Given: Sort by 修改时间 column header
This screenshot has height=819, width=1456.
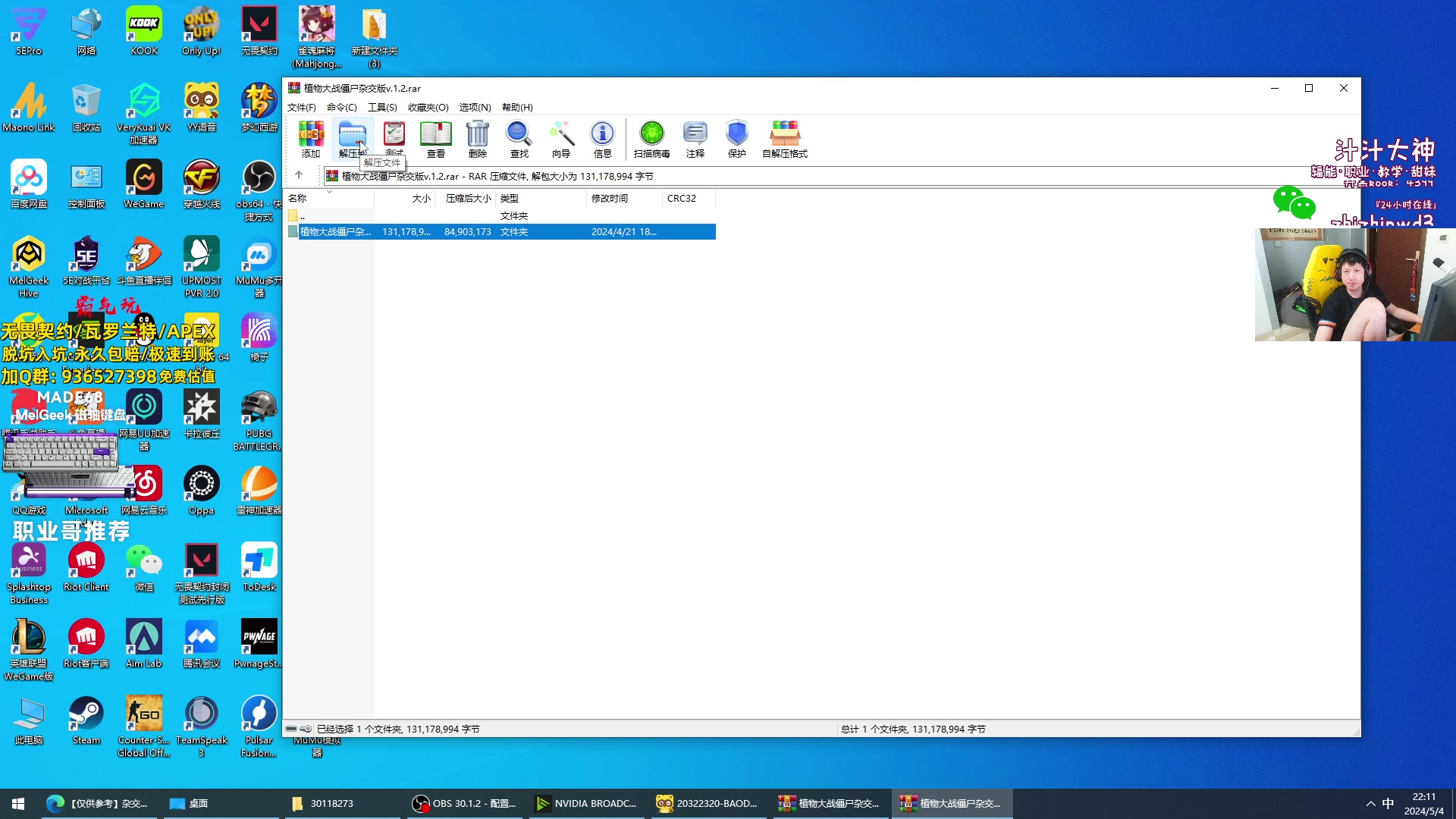Looking at the screenshot, I should tap(610, 199).
